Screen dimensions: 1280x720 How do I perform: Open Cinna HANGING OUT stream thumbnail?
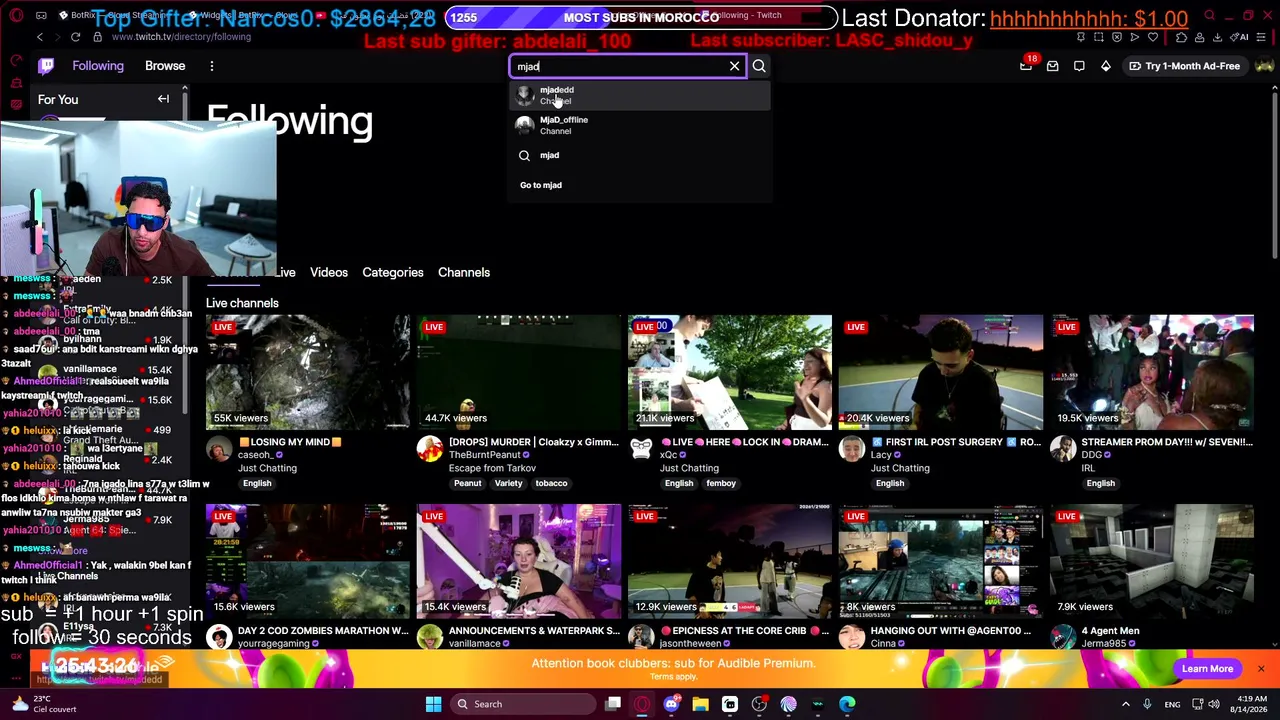(941, 561)
